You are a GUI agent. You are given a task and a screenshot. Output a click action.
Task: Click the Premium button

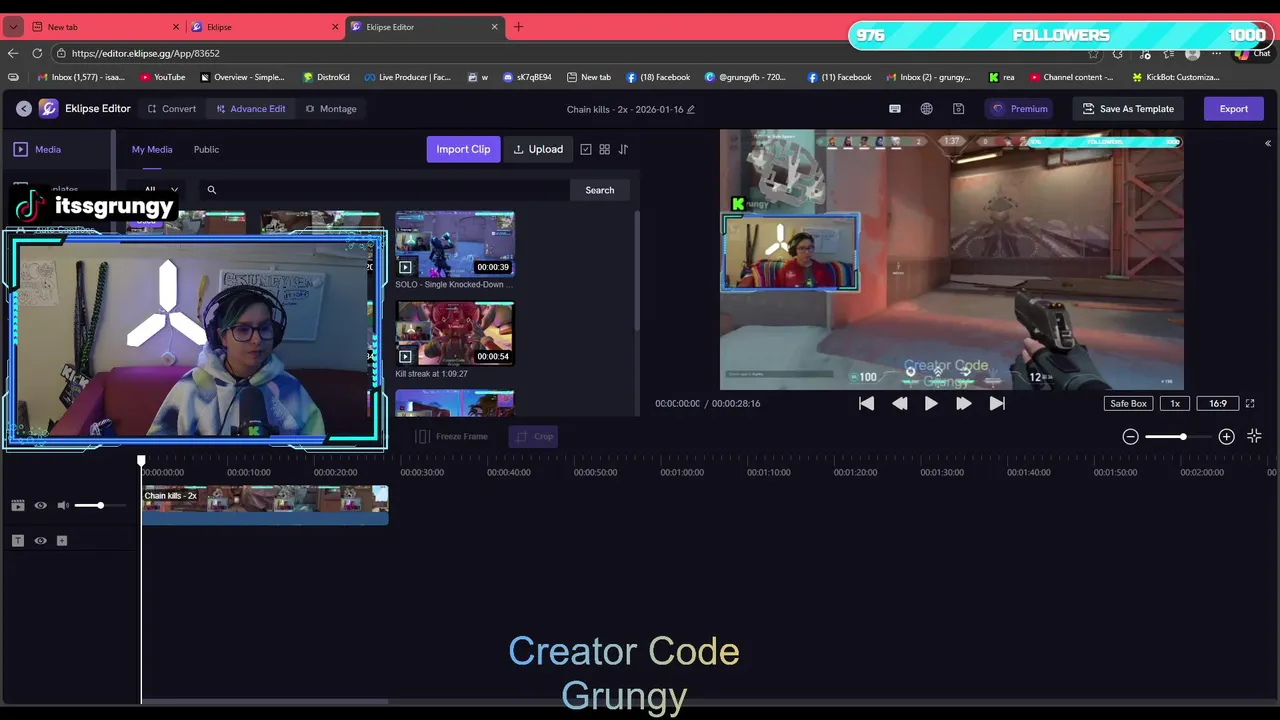point(1018,109)
